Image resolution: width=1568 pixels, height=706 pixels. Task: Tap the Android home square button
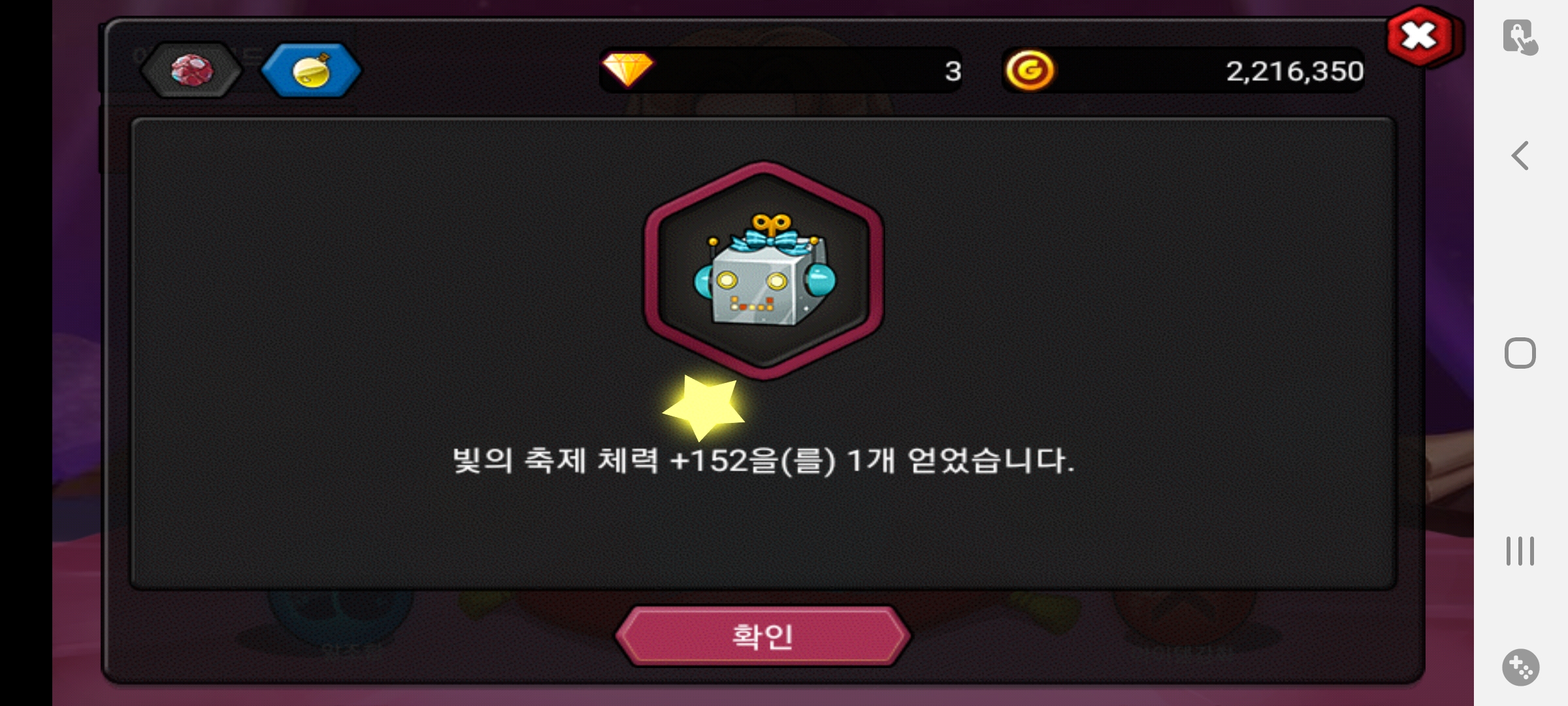(1520, 354)
